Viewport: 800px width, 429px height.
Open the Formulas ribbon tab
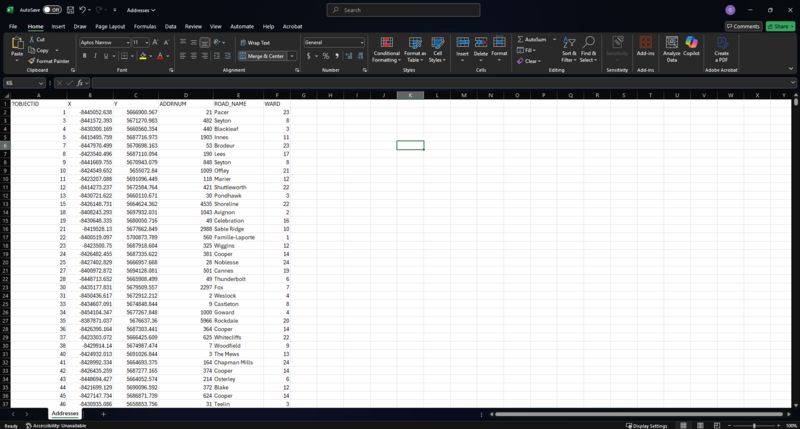click(145, 26)
